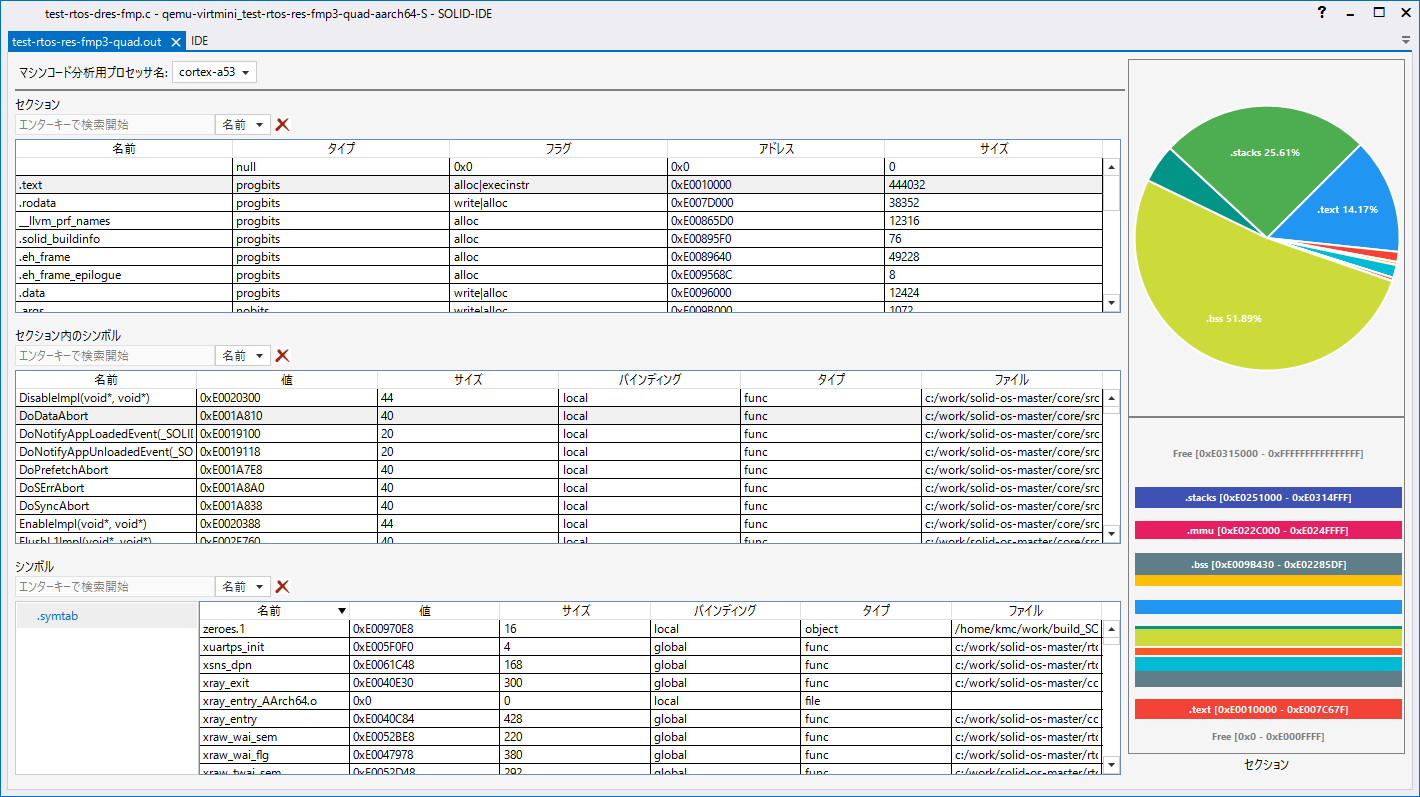The height and width of the screenshot is (797, 1420).
Task: Close the test-rtos-res-fmp3-quad.out tab
Action: [x=175, y=42]
